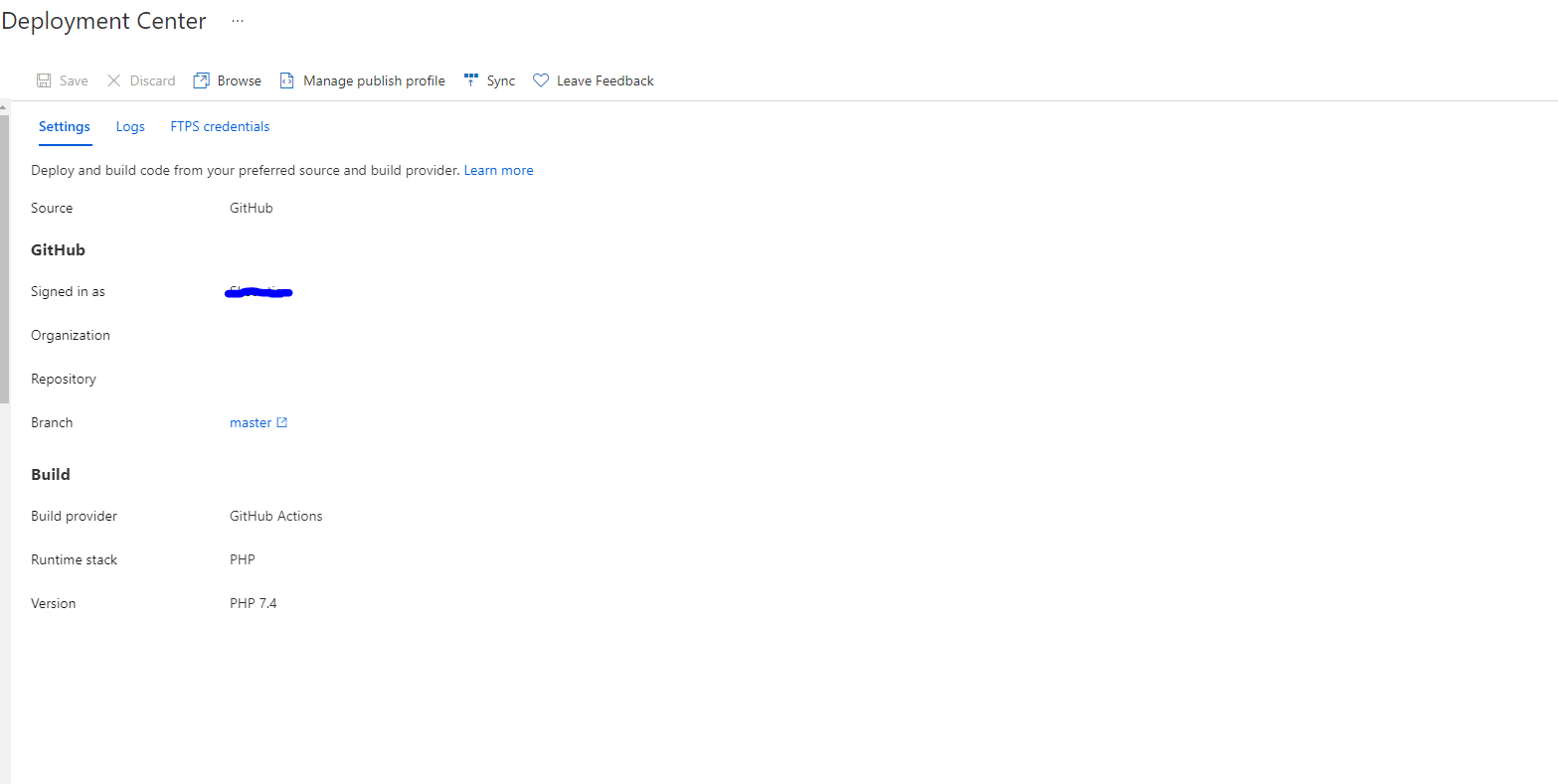Click the Deploy and build code description text
Viewport: 1558px width, 784px height.
(246, 170)
